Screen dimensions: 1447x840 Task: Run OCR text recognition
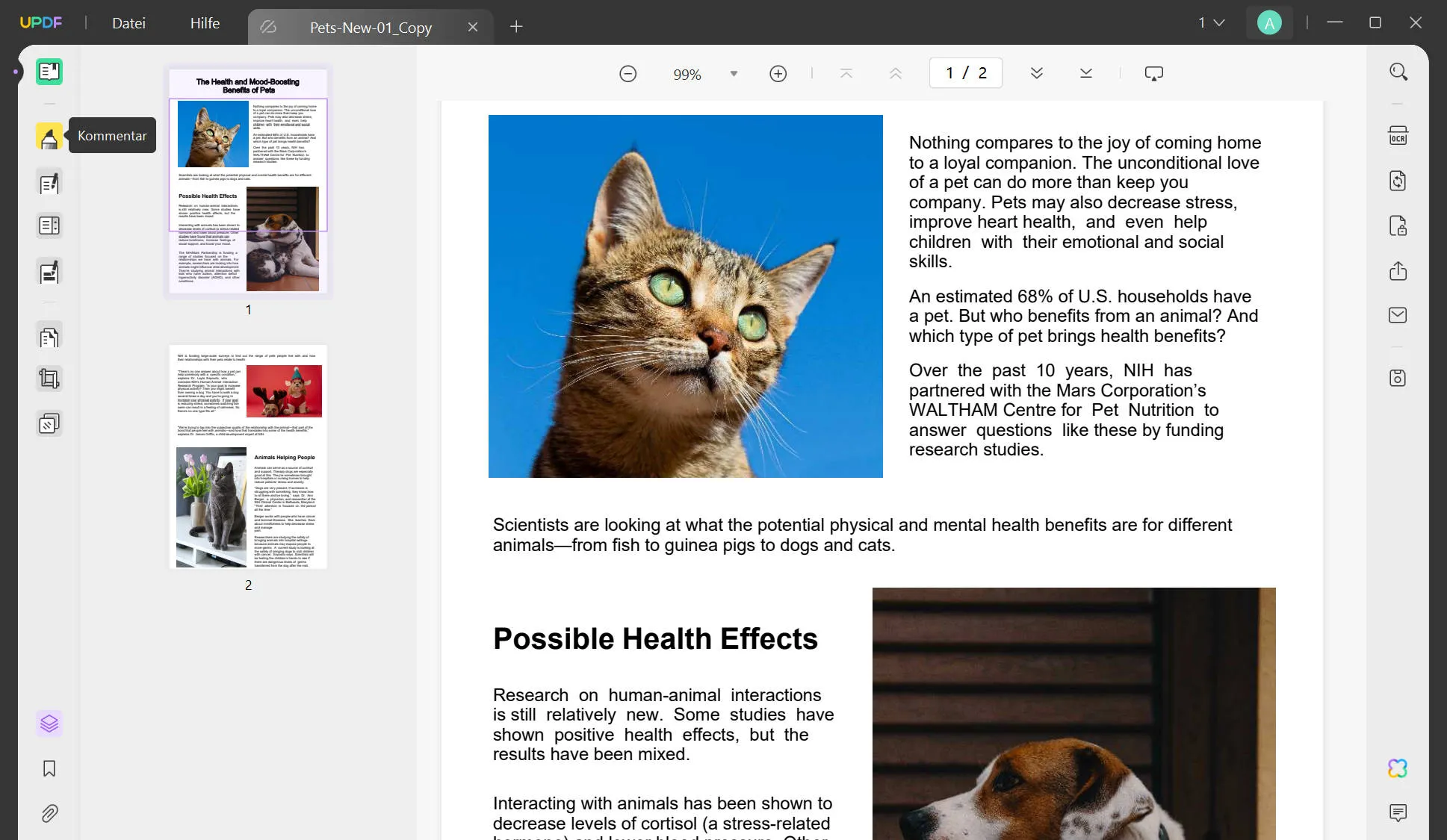point(1398,136)
